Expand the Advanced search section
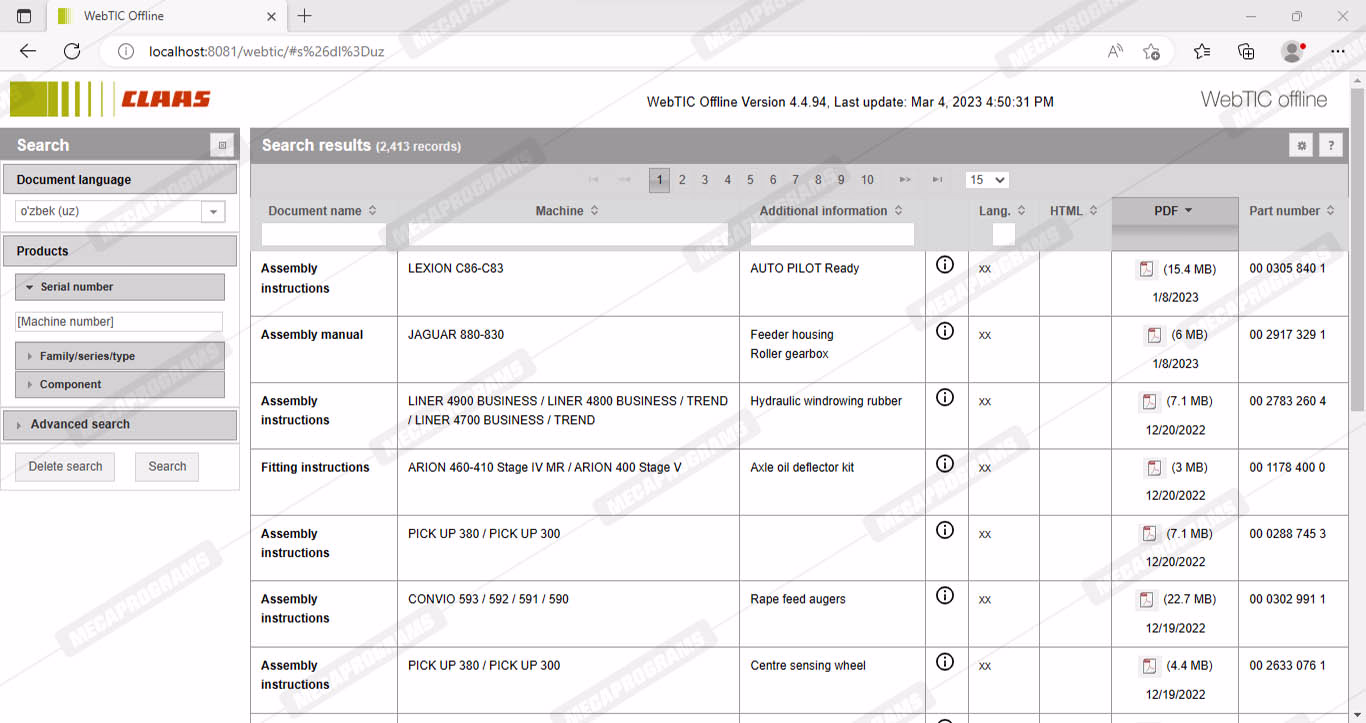 pyautogui.click(x=119, y=424)
